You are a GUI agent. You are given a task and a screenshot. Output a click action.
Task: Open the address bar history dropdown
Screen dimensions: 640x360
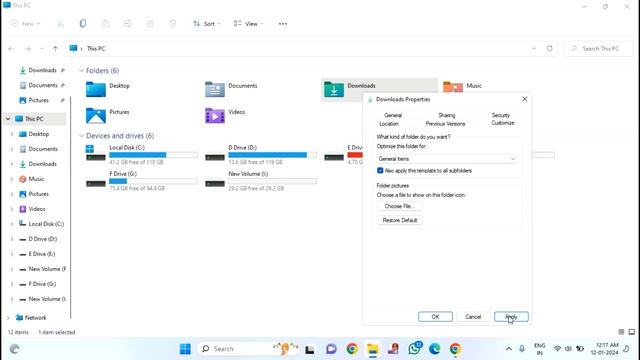click(x=533, y=48)
